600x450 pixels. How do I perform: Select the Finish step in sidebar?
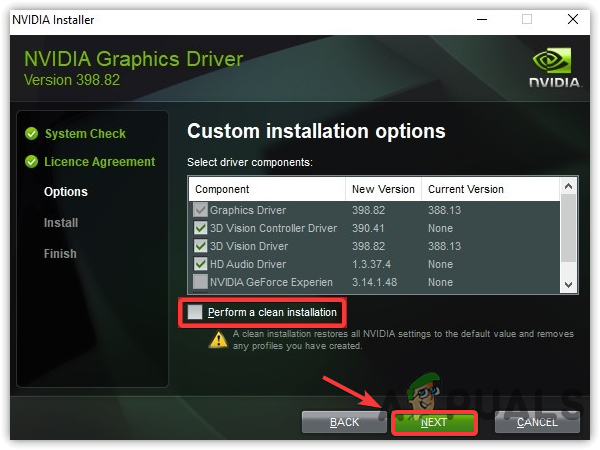pos(60,254)
